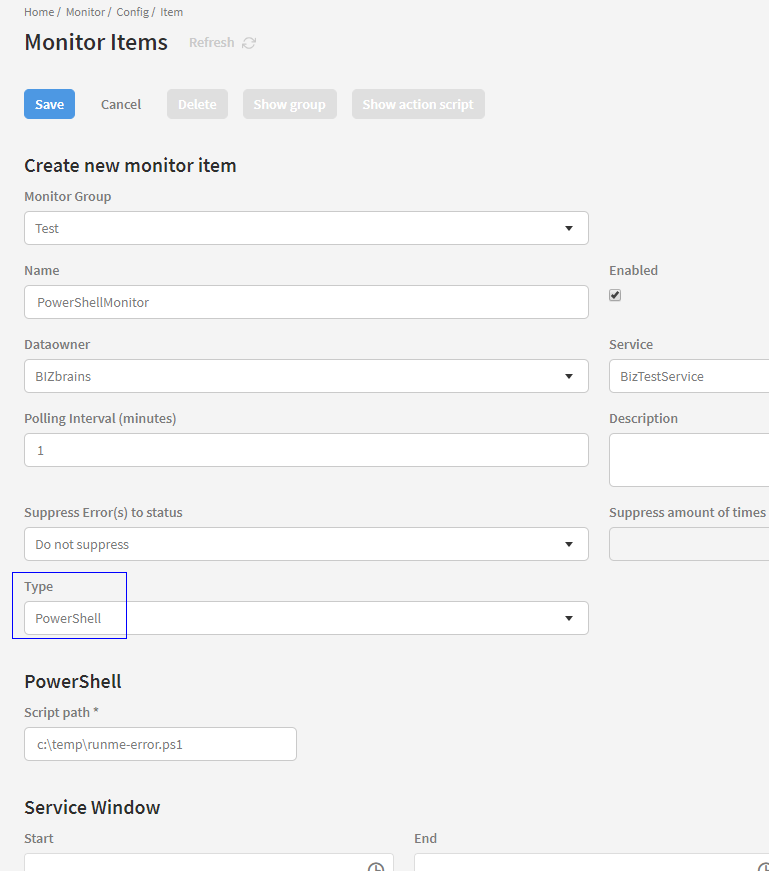This screenshot has height=871, width=769.
Task: Click into the Name input field
Action: (x=306, y=302)
